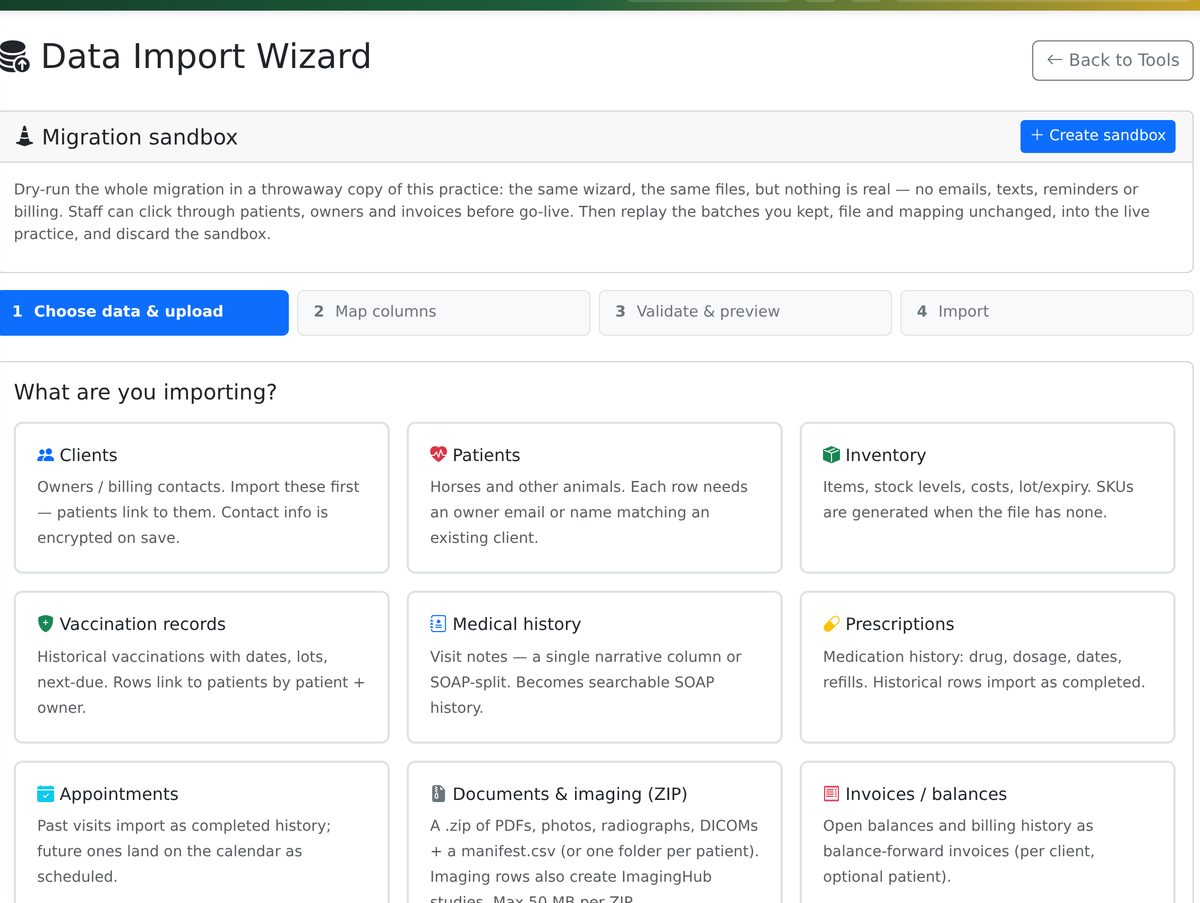Screen dimensions: 1200x903
Task: Choose the Patients import card
Action: 594,498
